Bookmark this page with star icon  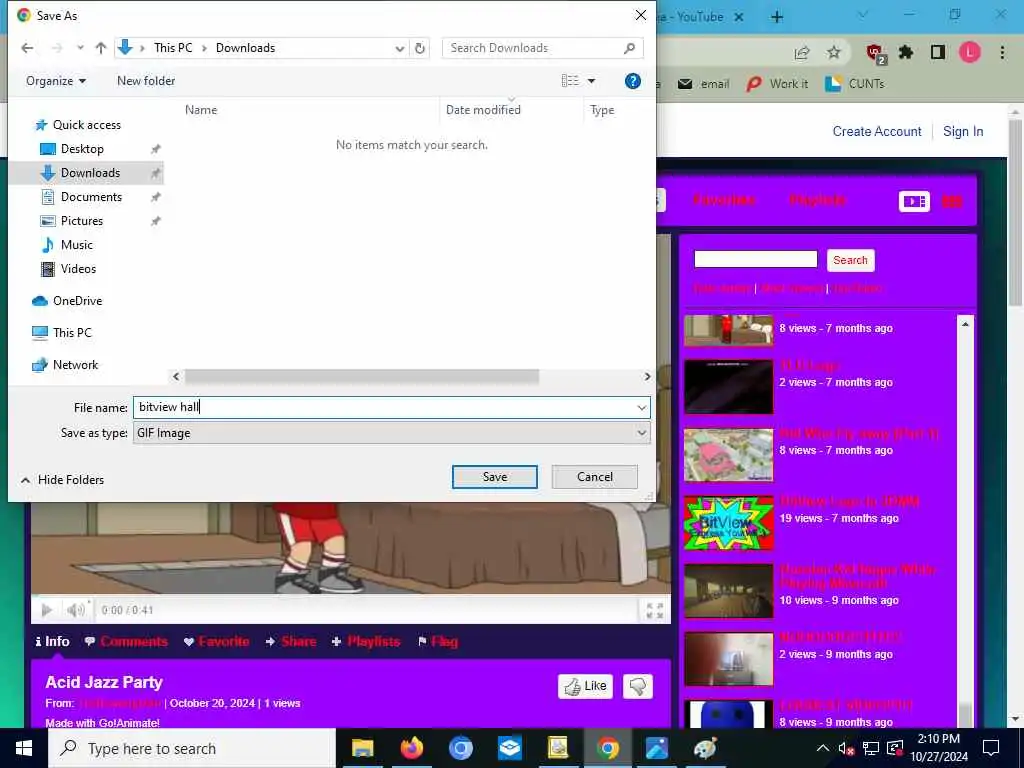click(834, 53)
